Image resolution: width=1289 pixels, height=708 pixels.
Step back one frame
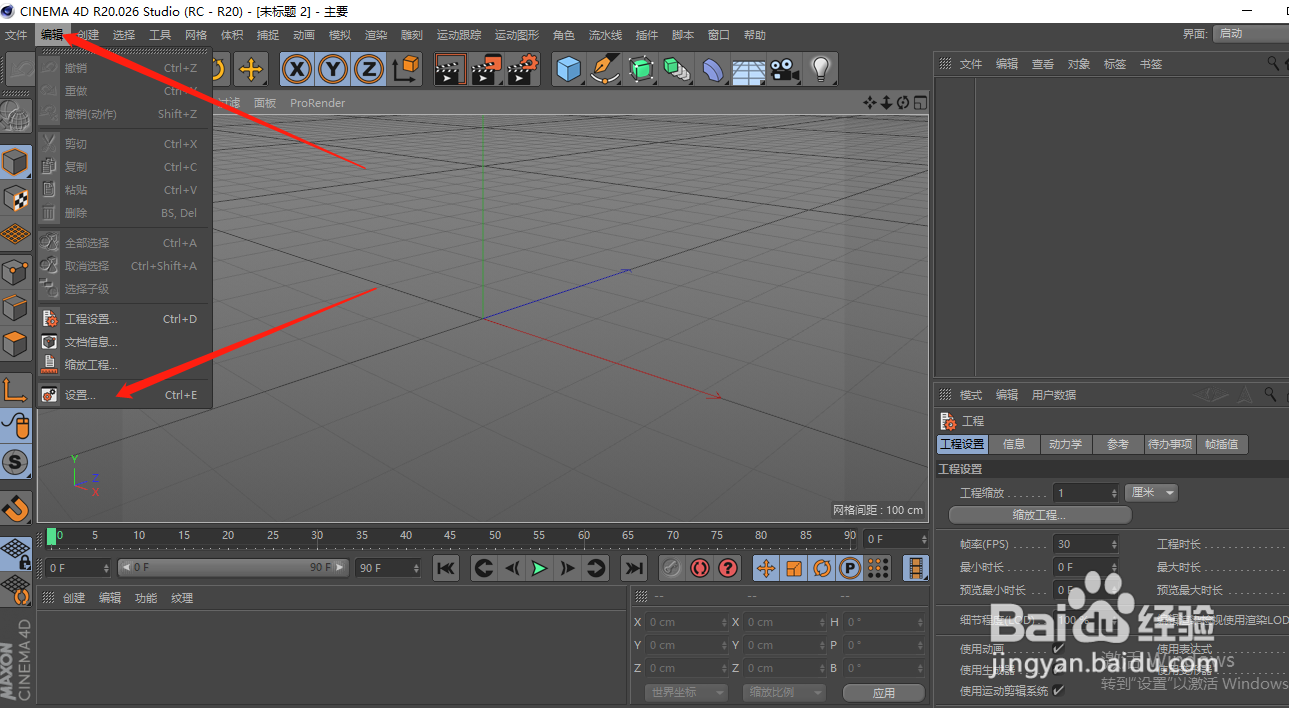512,568
